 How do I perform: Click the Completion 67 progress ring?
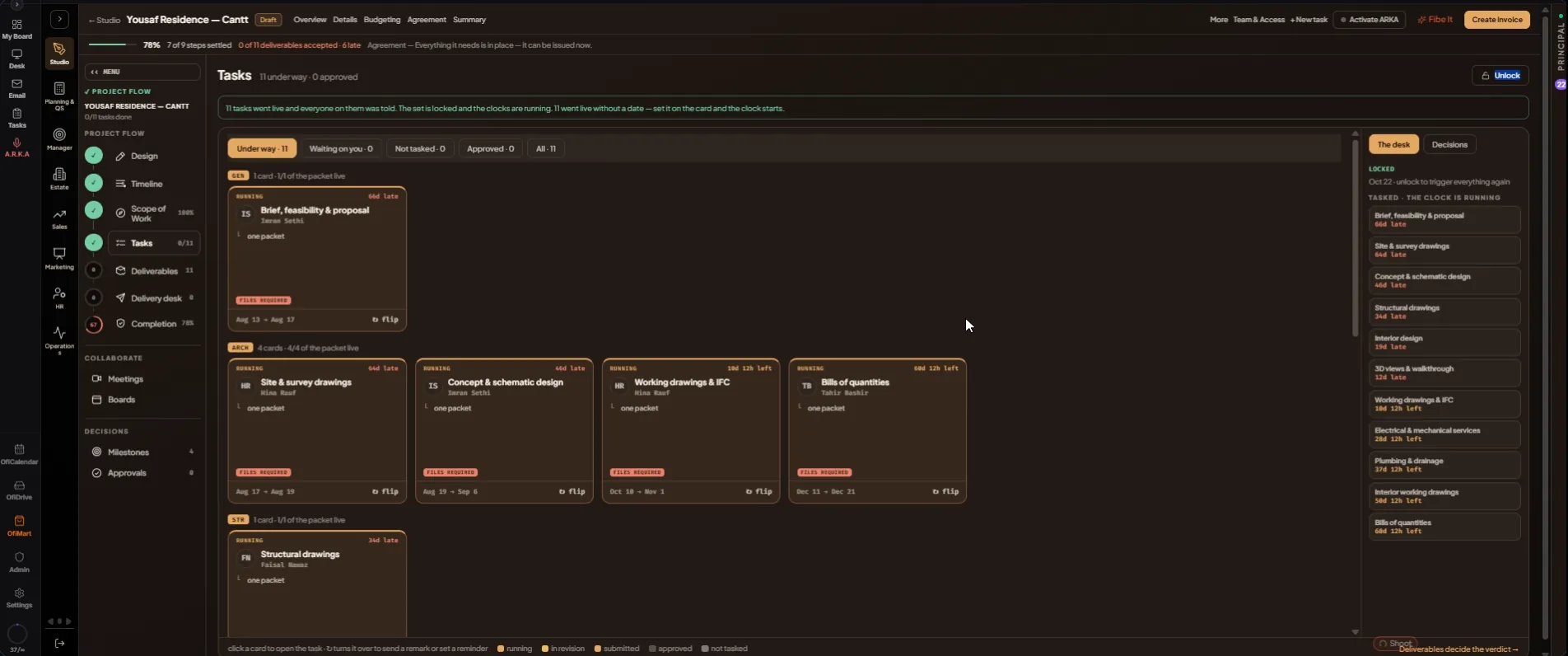click(x=94, y=325)
